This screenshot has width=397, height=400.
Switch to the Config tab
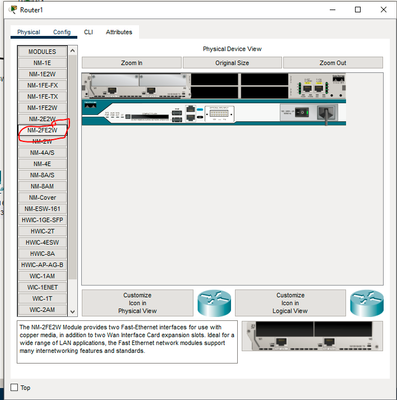pyautogui.click(x=62, y=32)
